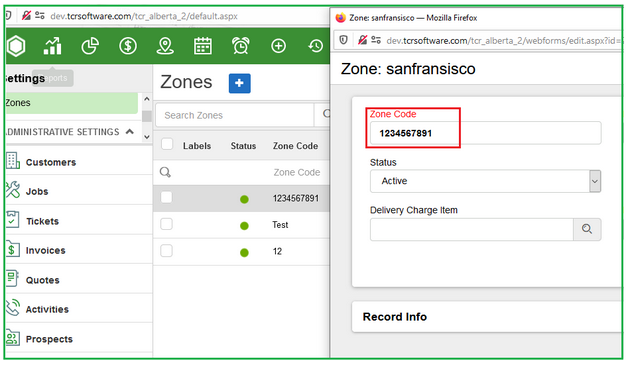The image size is (631, 366).
Task: Open the Status dropdown showing Active
Action: coord(485,181)
